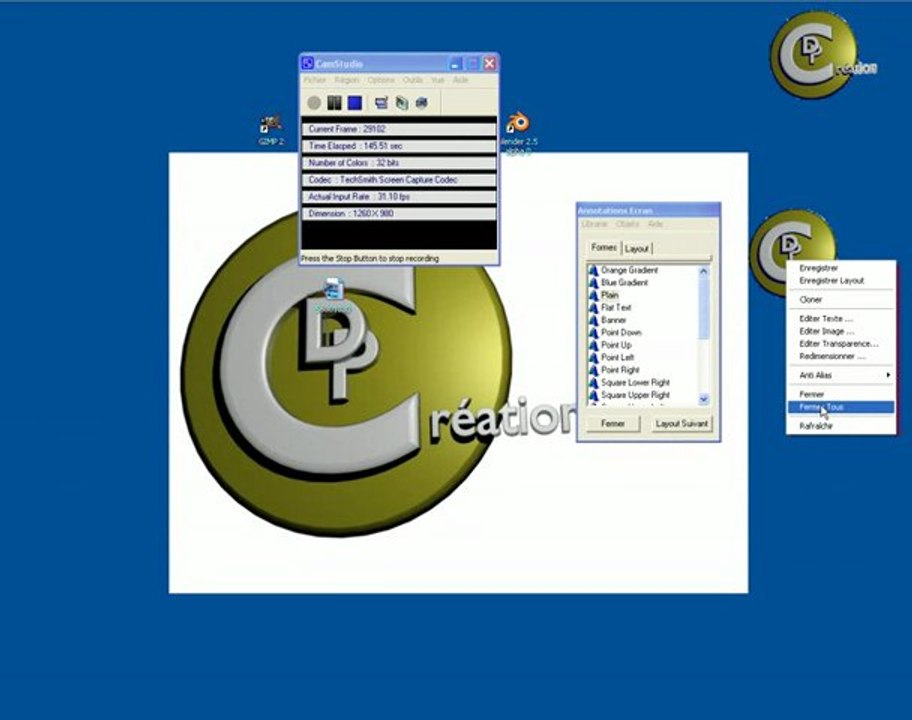Choose Fermer Tous in the context menu

[x=841, y=407]
